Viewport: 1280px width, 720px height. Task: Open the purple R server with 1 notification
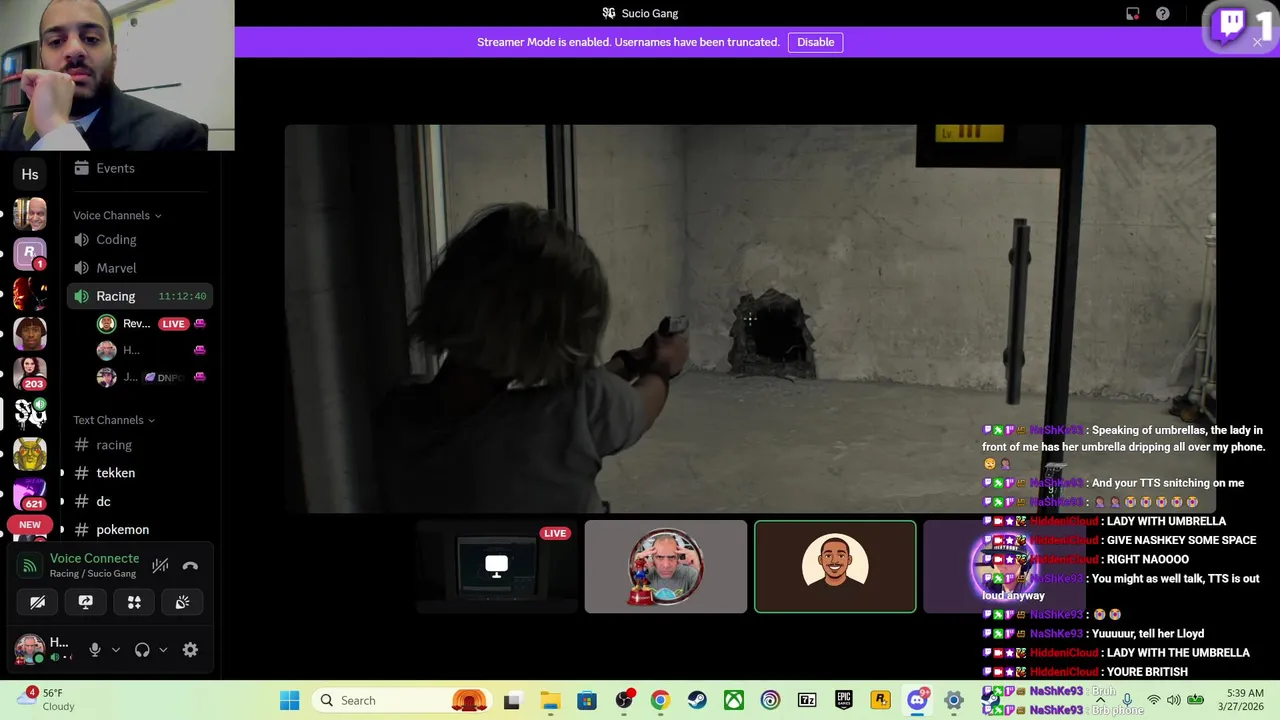point(30,254)
